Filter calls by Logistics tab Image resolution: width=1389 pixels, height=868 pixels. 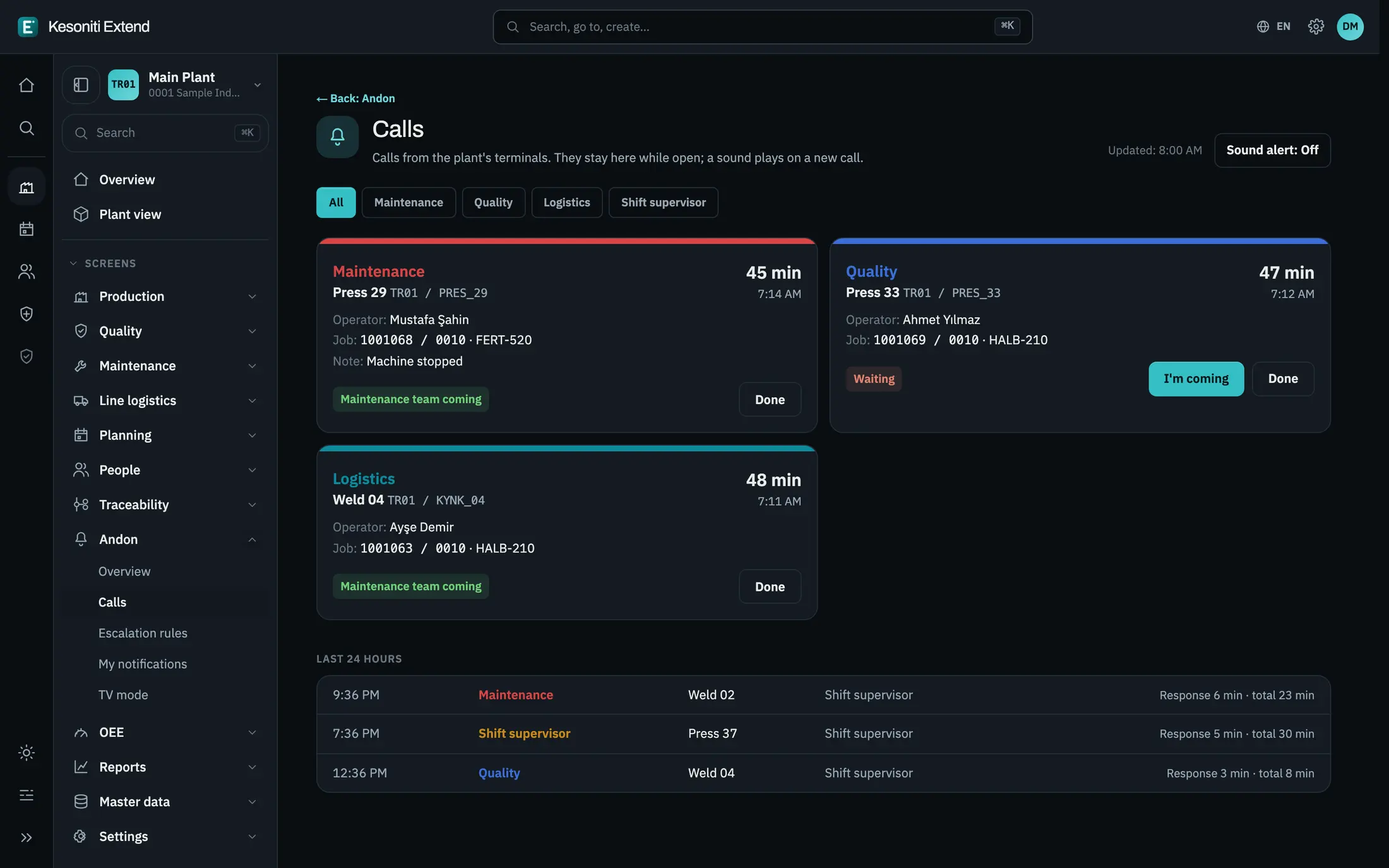tap(566, 203)
